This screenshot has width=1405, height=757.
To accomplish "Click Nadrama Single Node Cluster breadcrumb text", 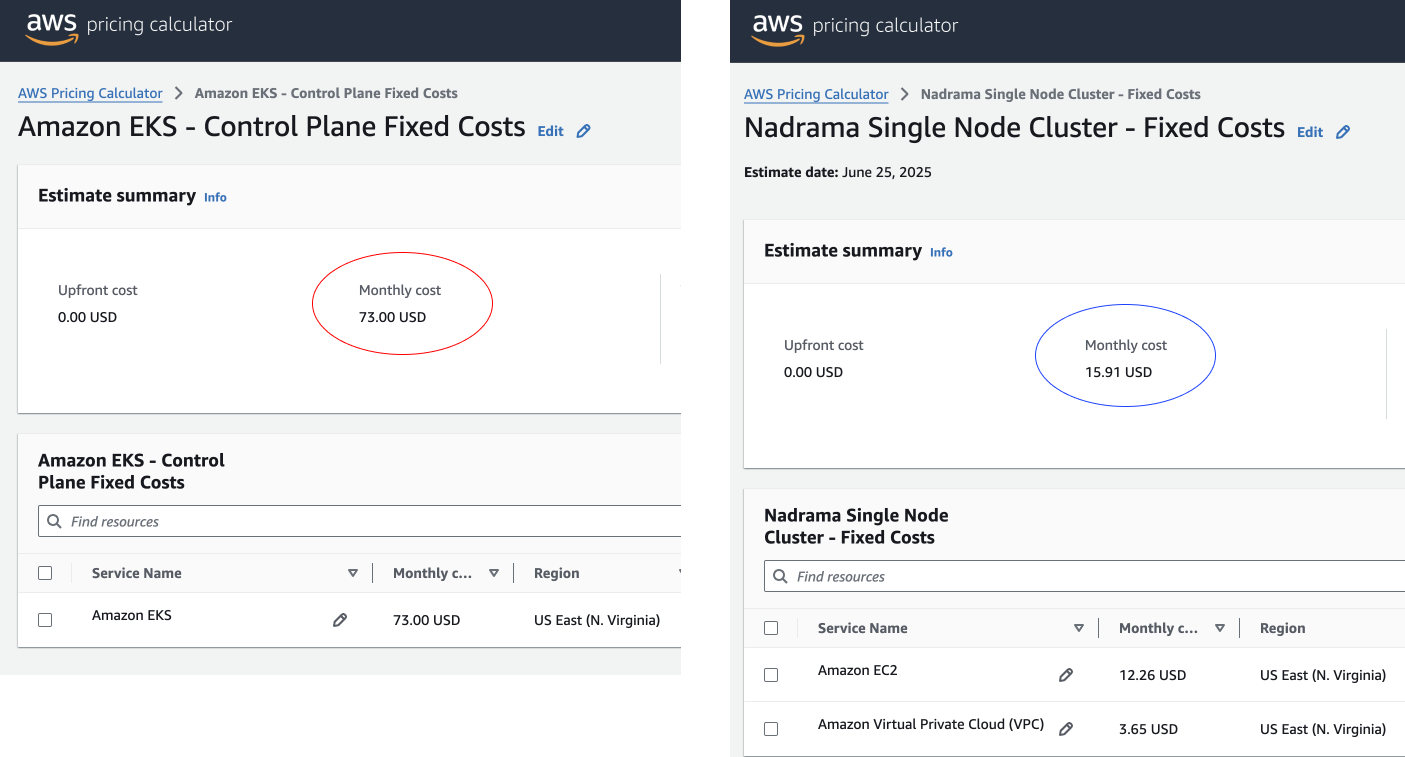I will pyautogui.click(x=1061, y=94).
